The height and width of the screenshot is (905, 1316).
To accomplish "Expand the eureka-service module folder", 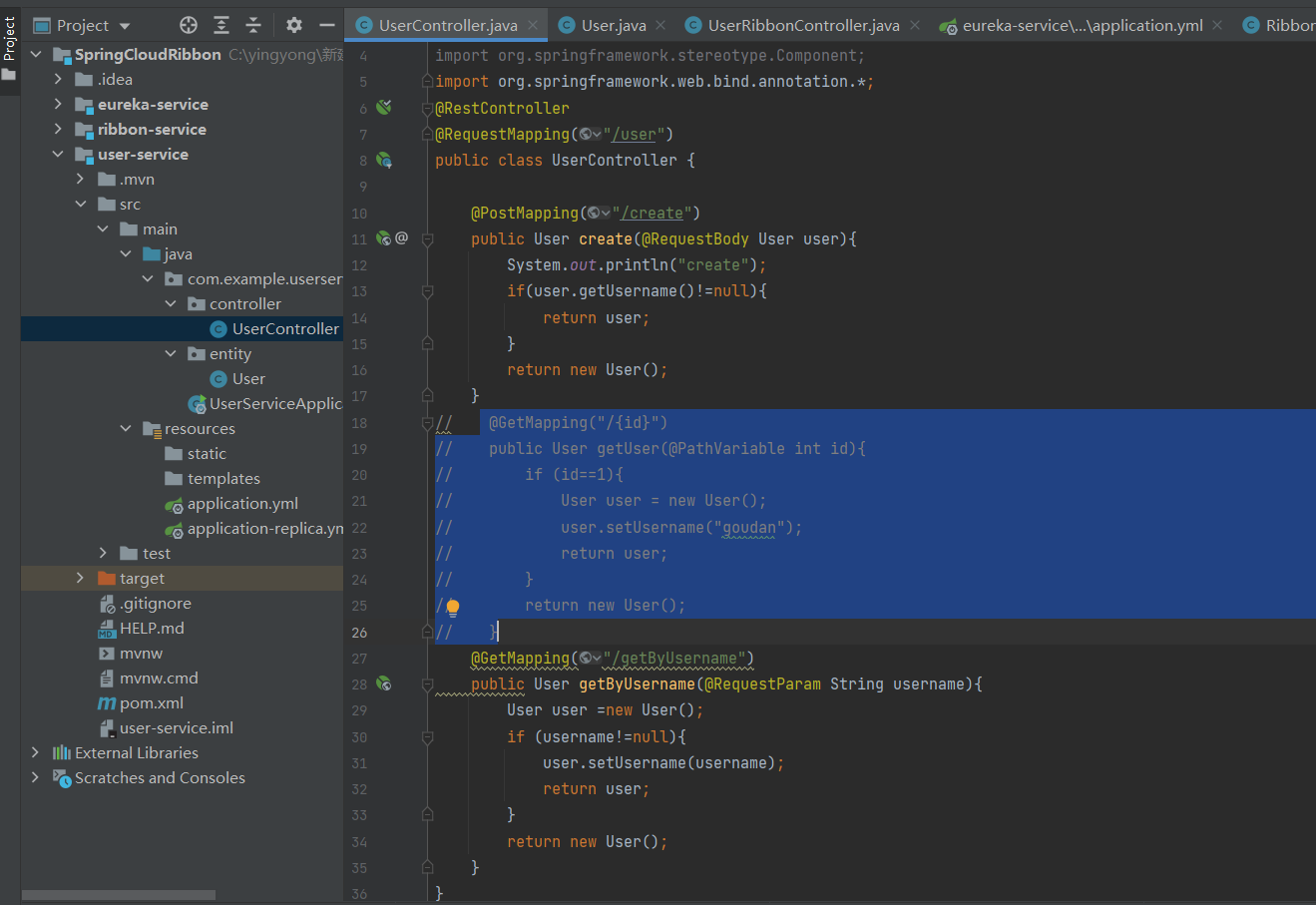I will point(58,105).
